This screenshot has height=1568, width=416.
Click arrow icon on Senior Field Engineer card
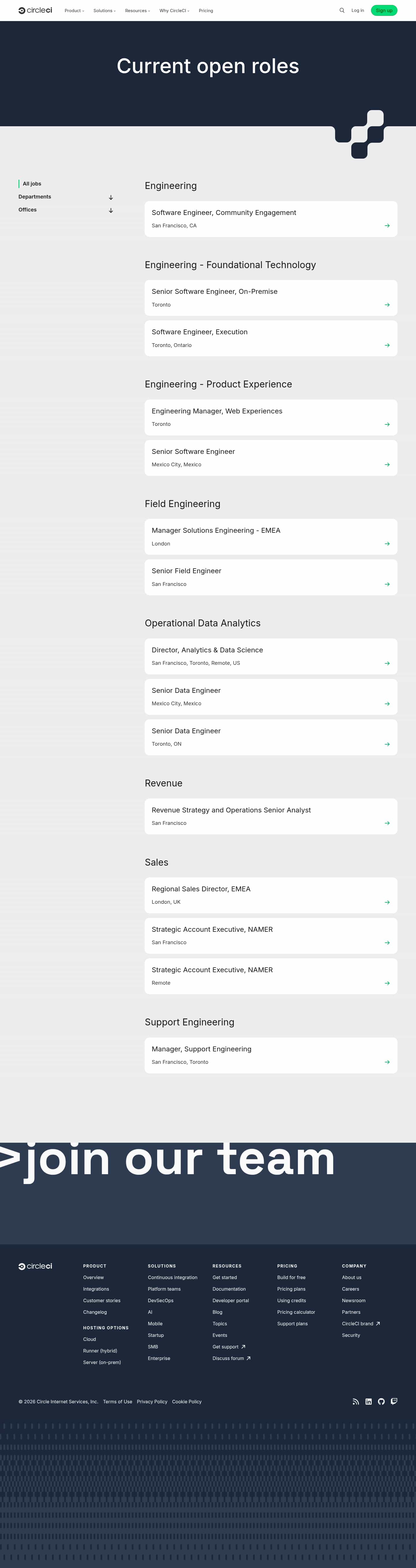tap(387, 584)
